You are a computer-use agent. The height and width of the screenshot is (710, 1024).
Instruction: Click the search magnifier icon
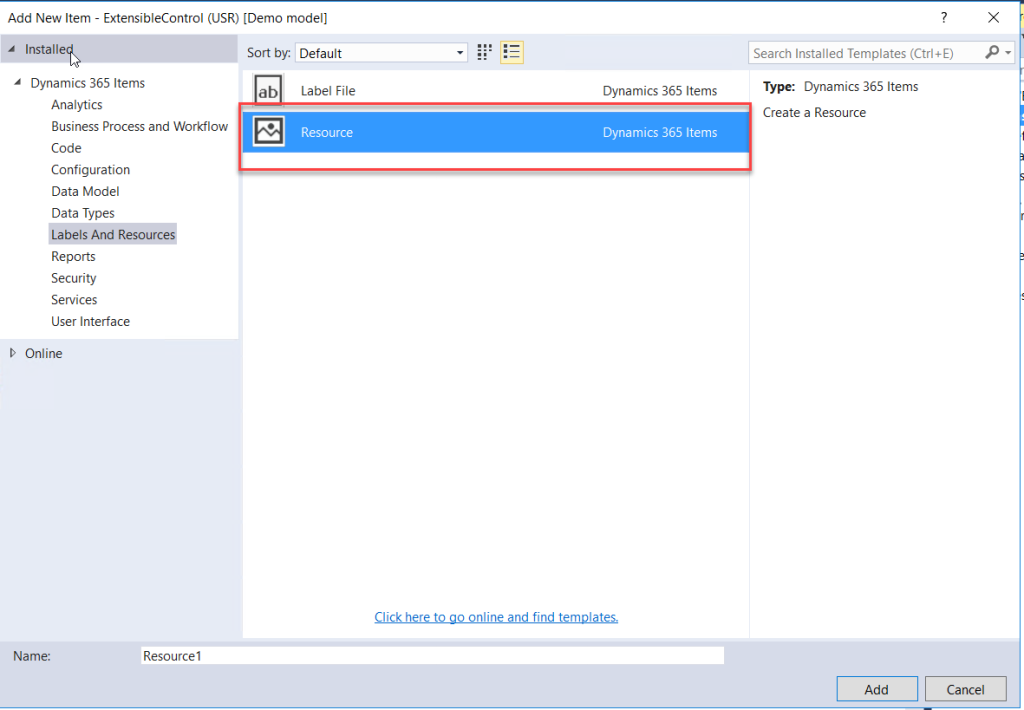(x=992, y=52)
